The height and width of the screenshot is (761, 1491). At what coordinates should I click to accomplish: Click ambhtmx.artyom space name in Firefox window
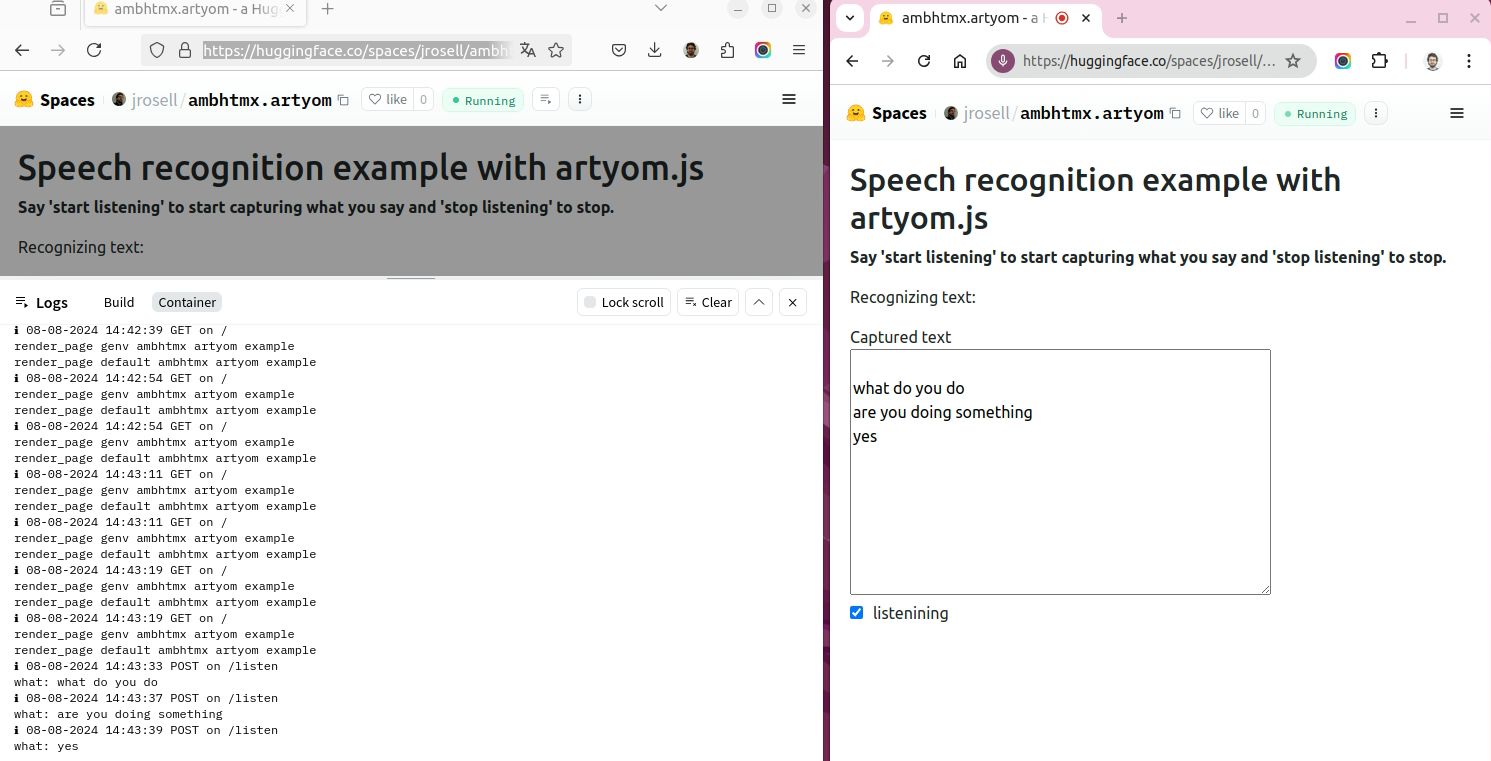tap(260, 100)
